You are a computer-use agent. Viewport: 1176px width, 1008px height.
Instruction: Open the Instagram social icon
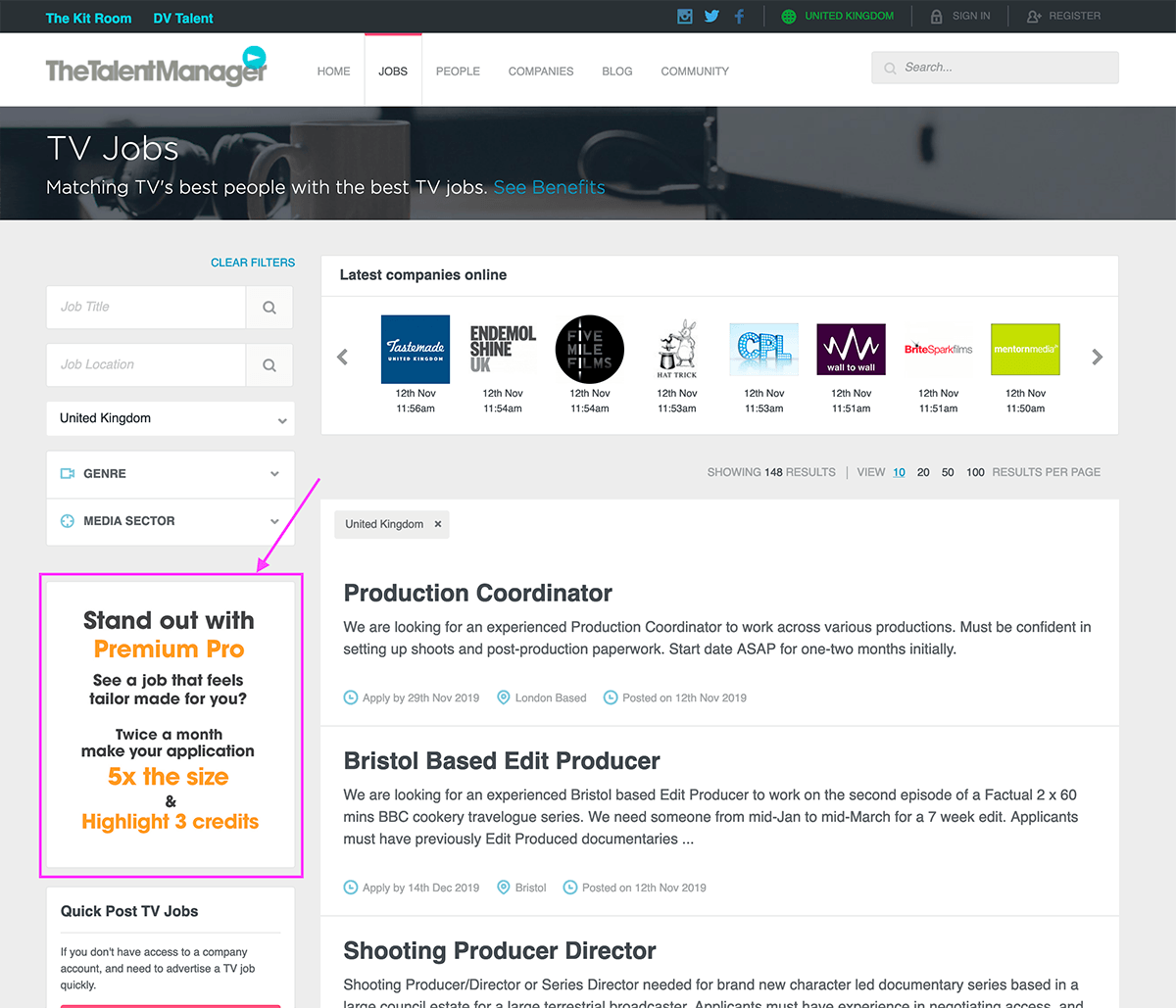685,16
